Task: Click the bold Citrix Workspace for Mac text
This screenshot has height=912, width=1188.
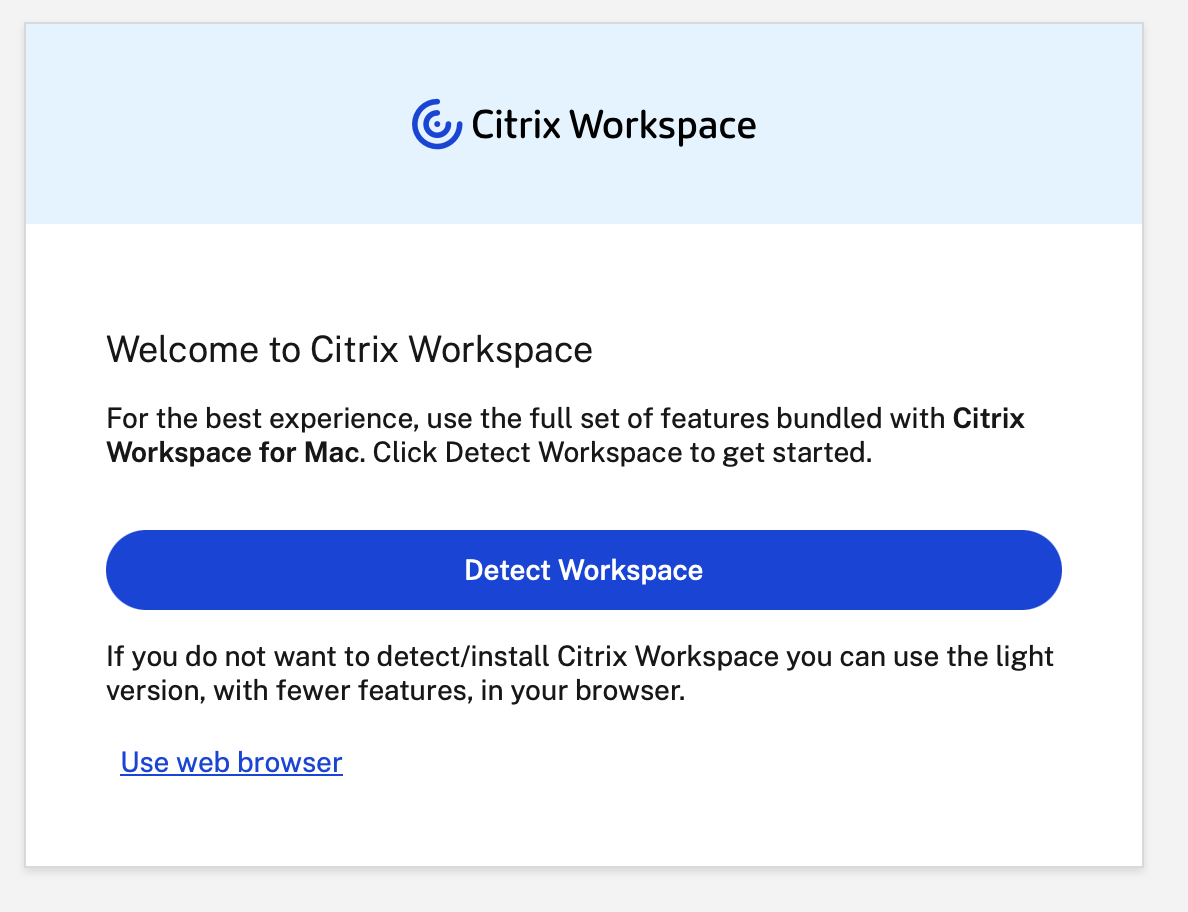Action: pos(232,453)
